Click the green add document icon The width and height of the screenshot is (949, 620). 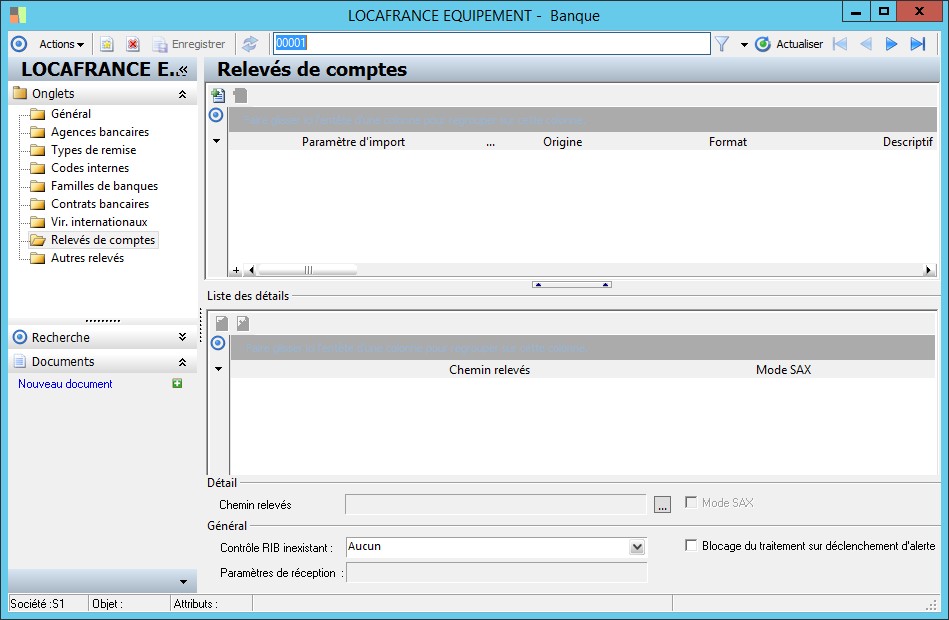pos(177,383)
